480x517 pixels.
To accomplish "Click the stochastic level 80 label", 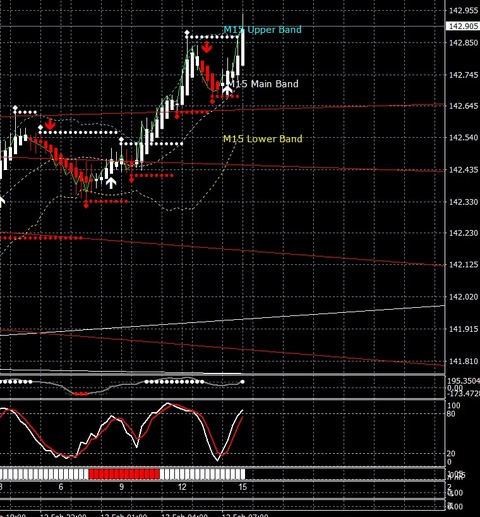I will 451,414.
